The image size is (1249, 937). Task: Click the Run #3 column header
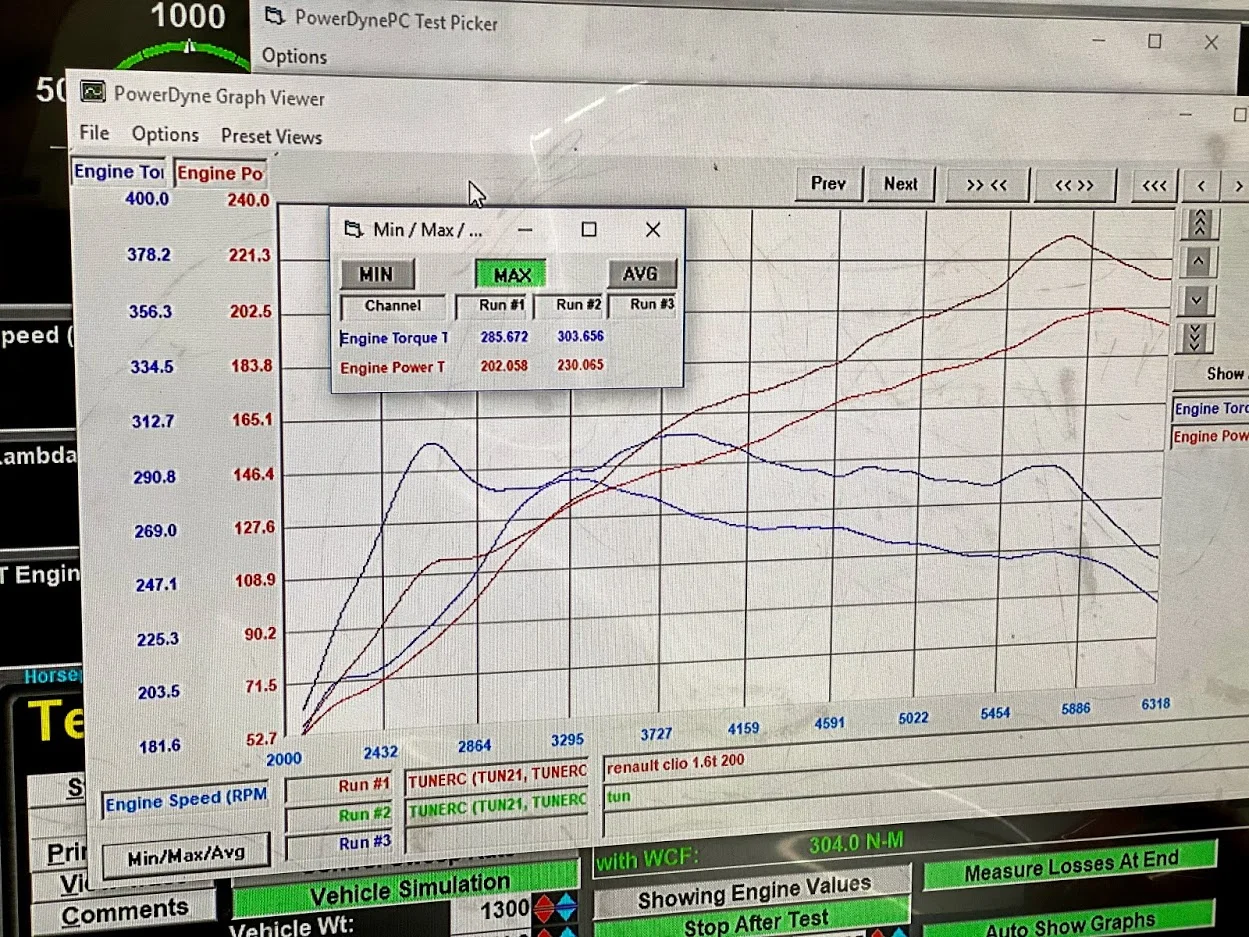coord(643,304)
